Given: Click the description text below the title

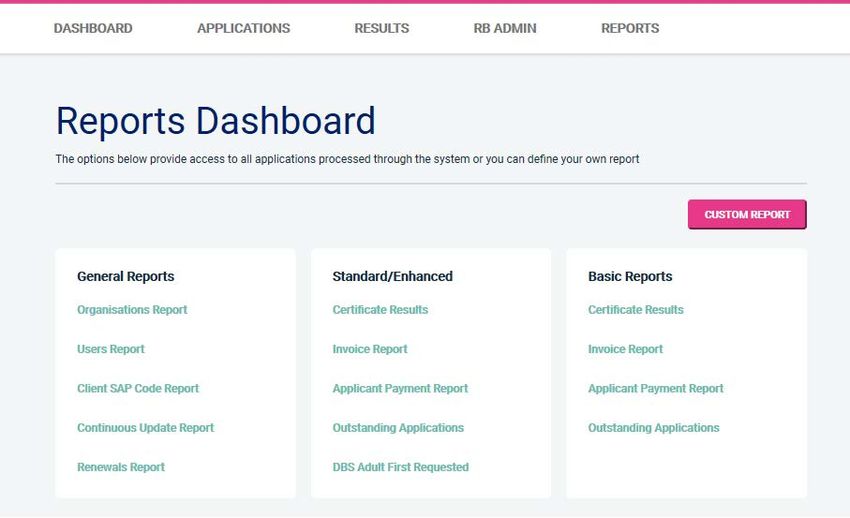Looking at the screenshot, I should tap(347, 159).
